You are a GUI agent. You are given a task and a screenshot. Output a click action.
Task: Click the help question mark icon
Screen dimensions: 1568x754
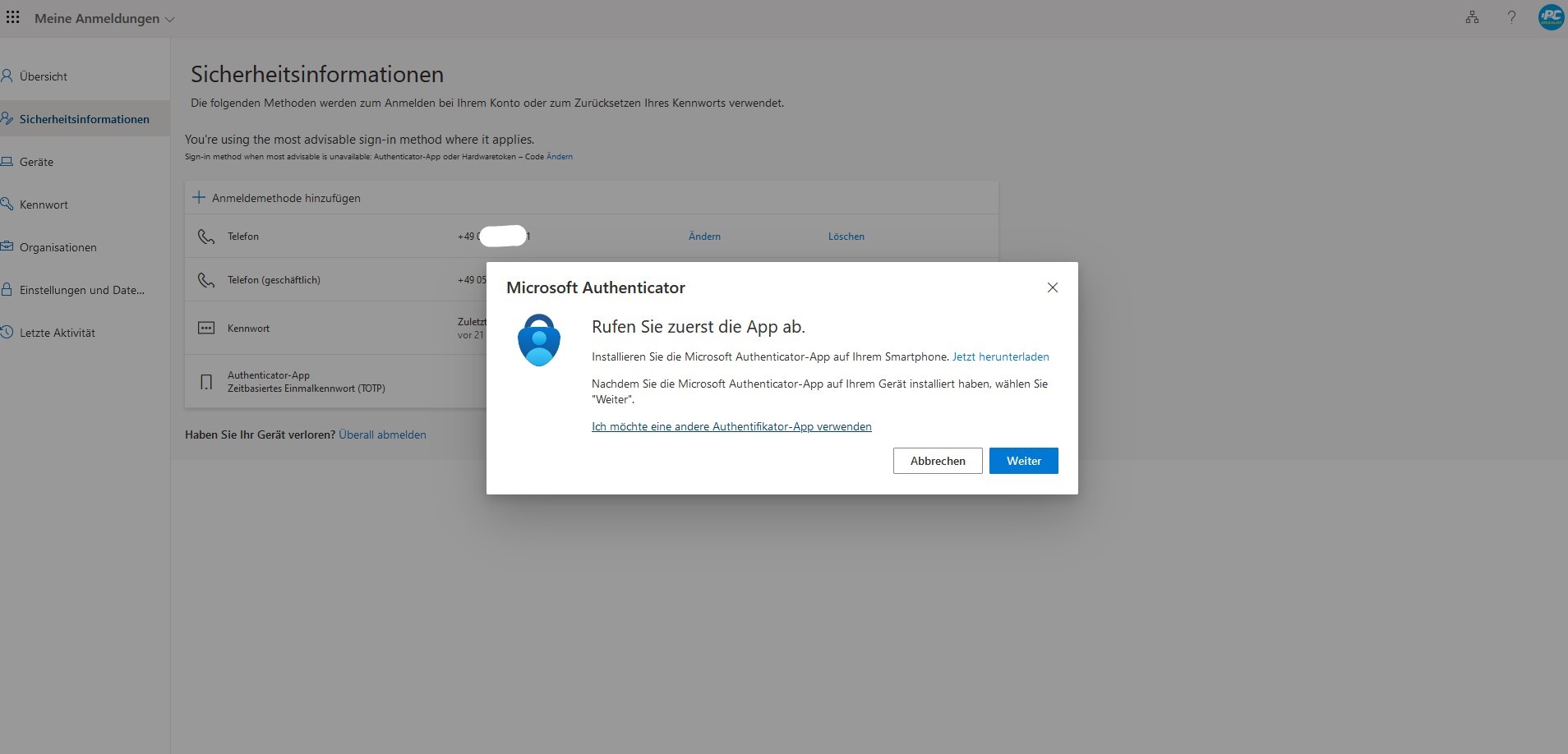[1511, 17]
